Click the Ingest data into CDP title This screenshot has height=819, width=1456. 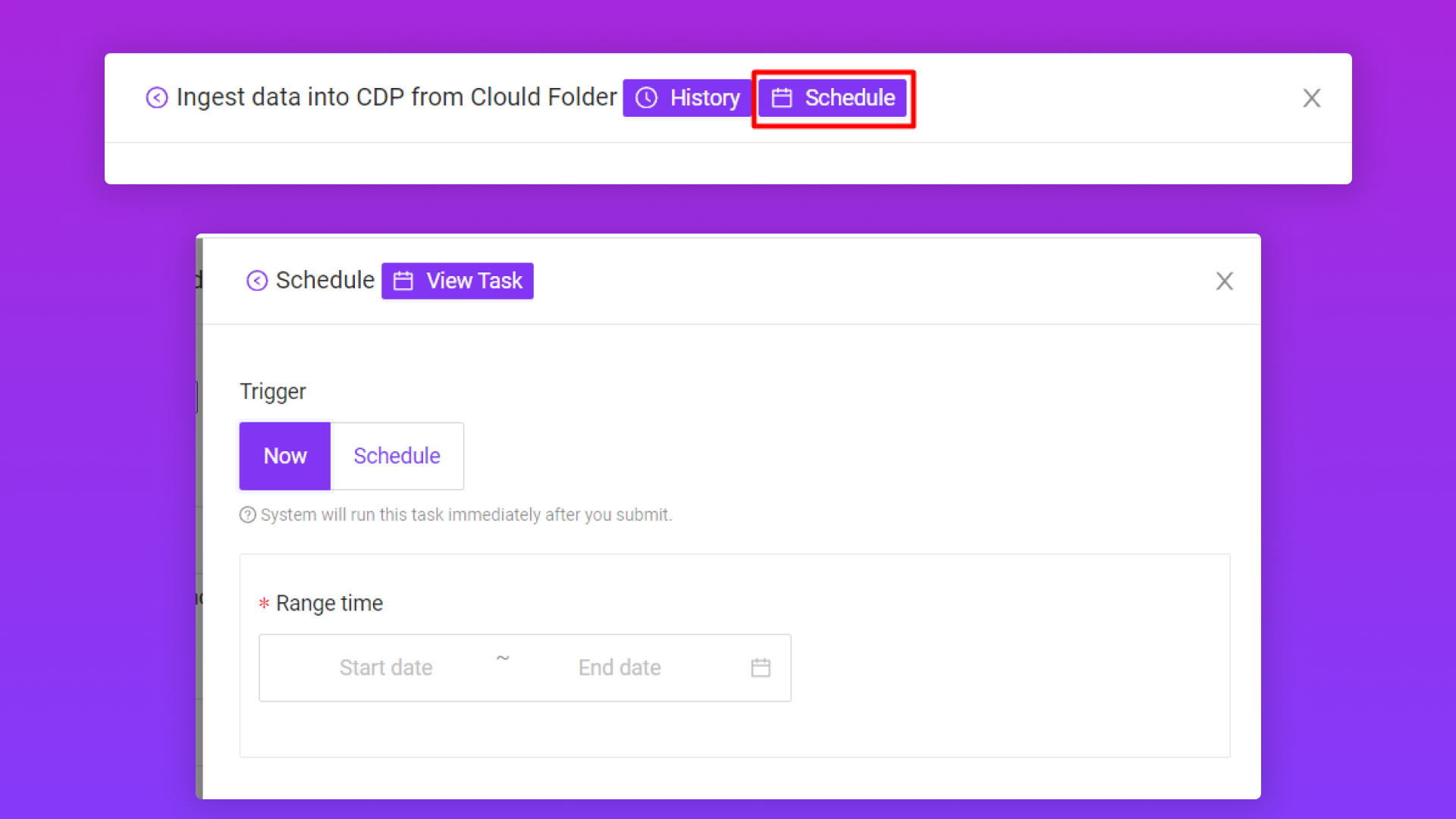pos(396,98)
